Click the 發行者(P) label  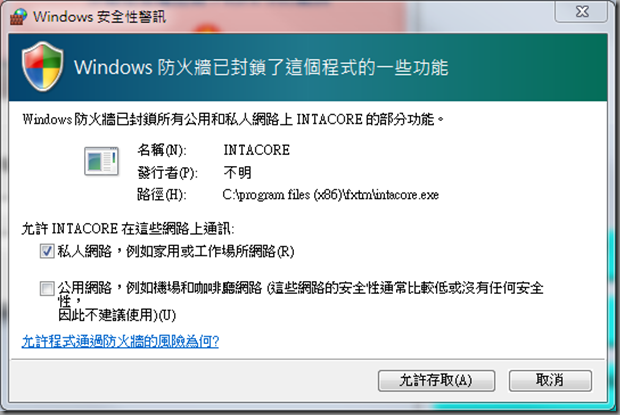click(x=167, y=173)
